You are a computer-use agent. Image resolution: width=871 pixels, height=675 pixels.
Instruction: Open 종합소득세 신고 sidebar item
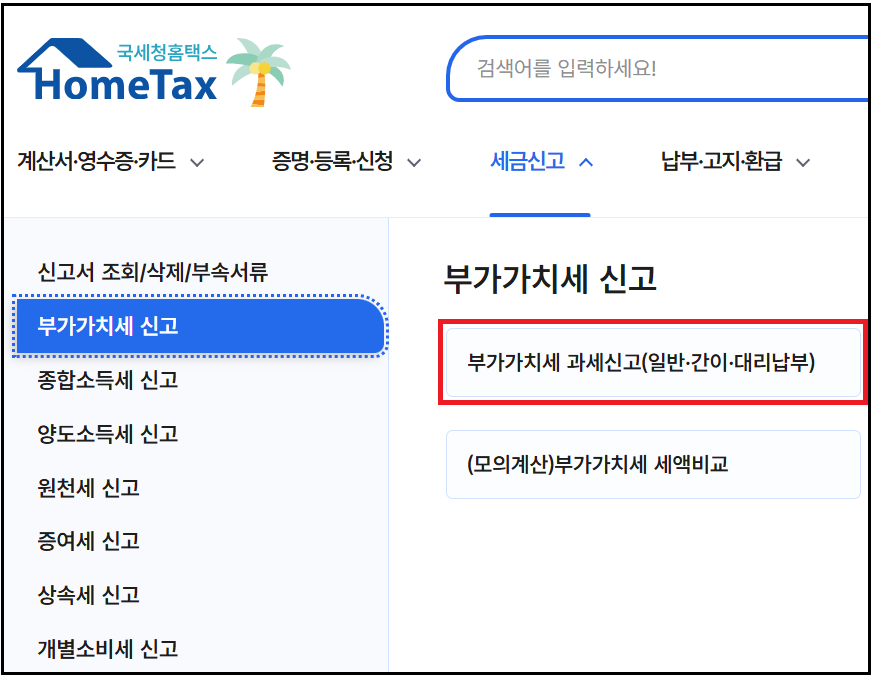pos(108,380)
